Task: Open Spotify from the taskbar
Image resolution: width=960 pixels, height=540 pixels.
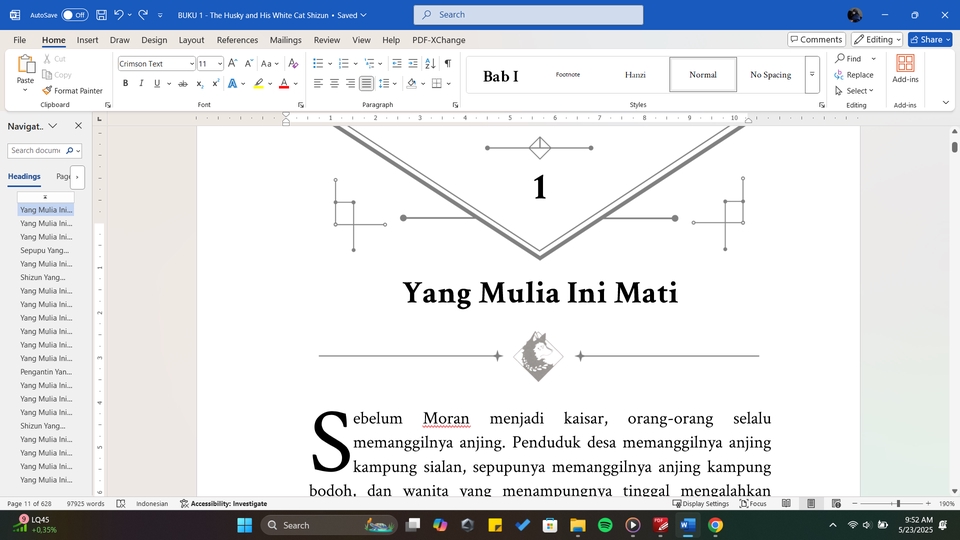Action: (605, 525)
